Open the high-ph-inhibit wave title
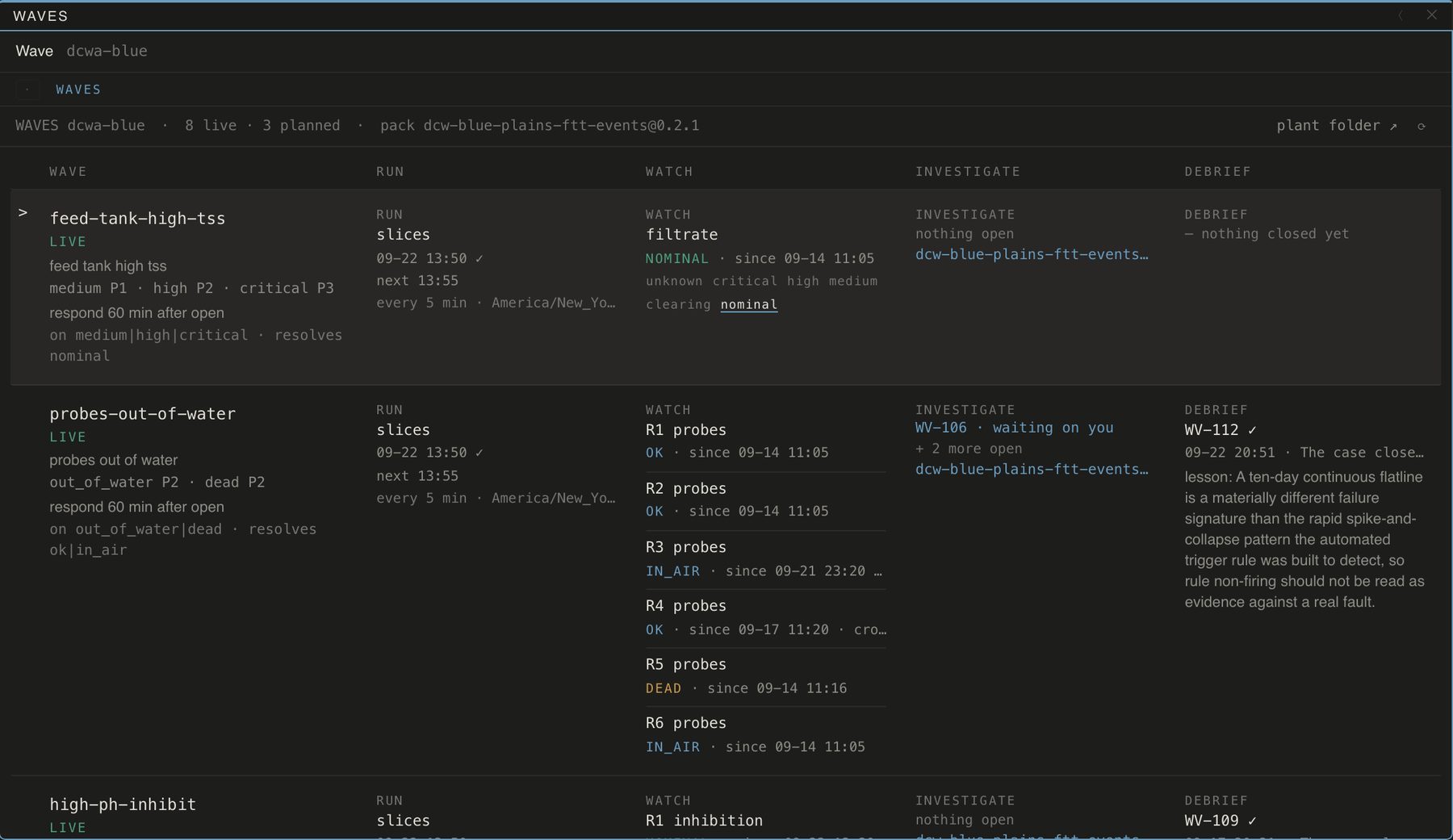 [x=123, y=804]
